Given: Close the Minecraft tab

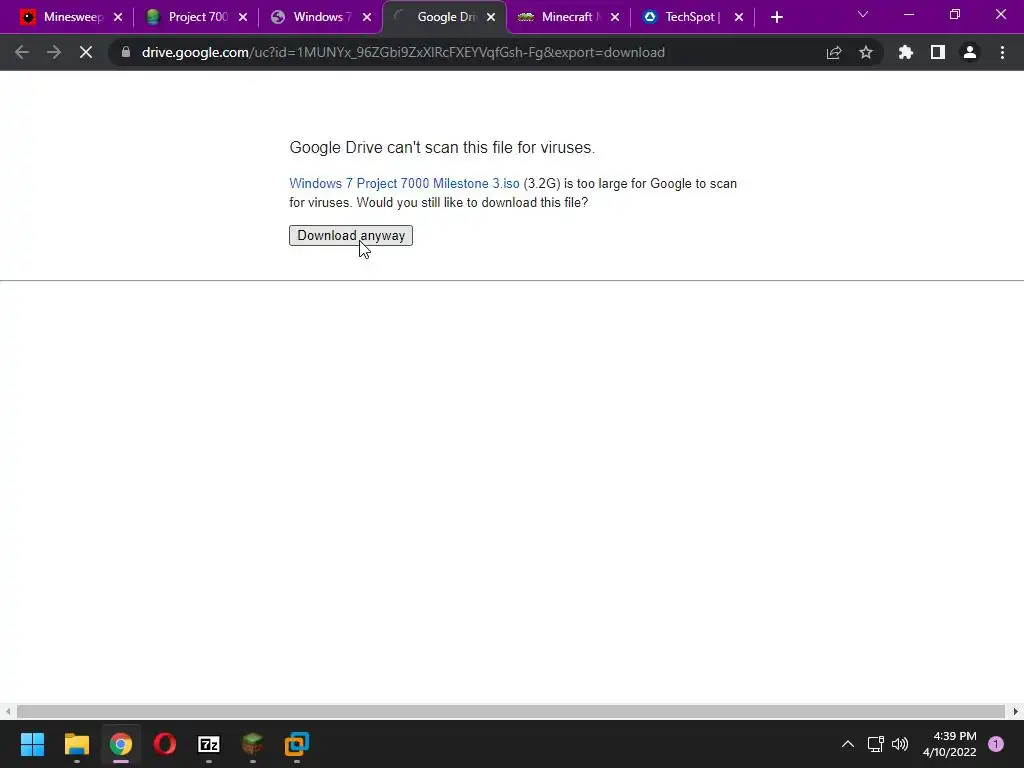Looking at the screenshot, I should tap(615, 17).
